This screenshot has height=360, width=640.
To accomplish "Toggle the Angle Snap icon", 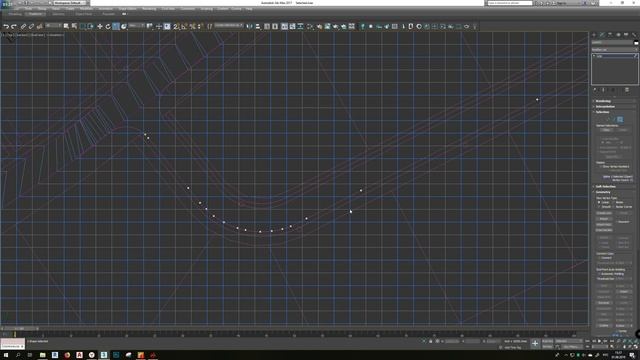I will pyautogui.click(x=184, y=26).
